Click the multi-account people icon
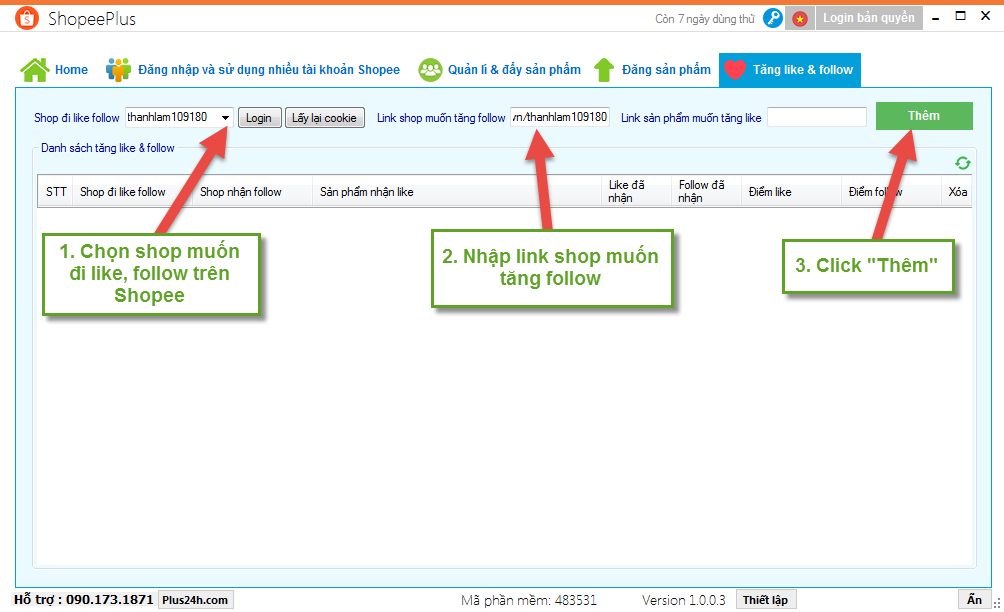 click(118, 70)
